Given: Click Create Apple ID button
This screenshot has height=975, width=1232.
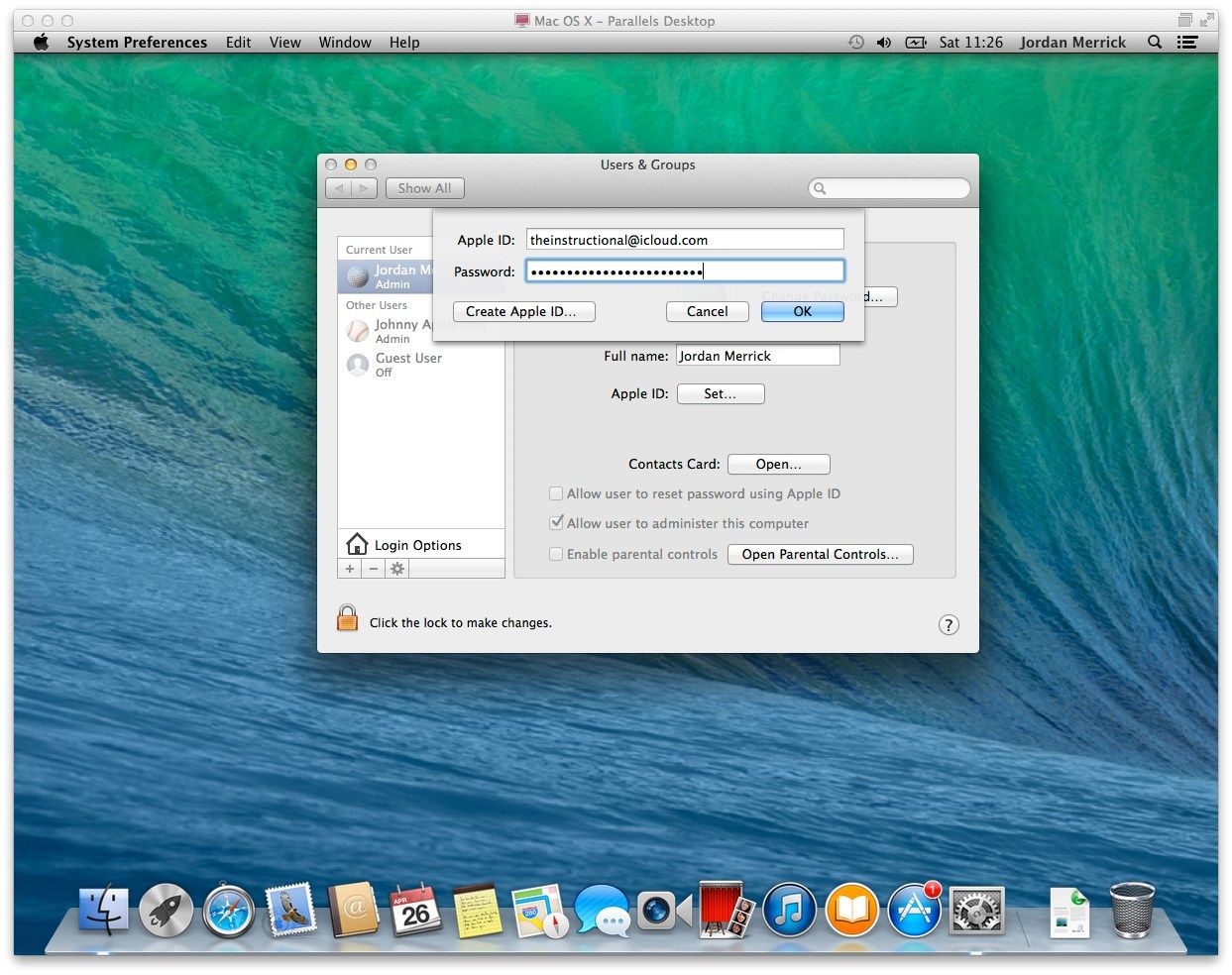Looking at the screenshot, I should 523,311.
